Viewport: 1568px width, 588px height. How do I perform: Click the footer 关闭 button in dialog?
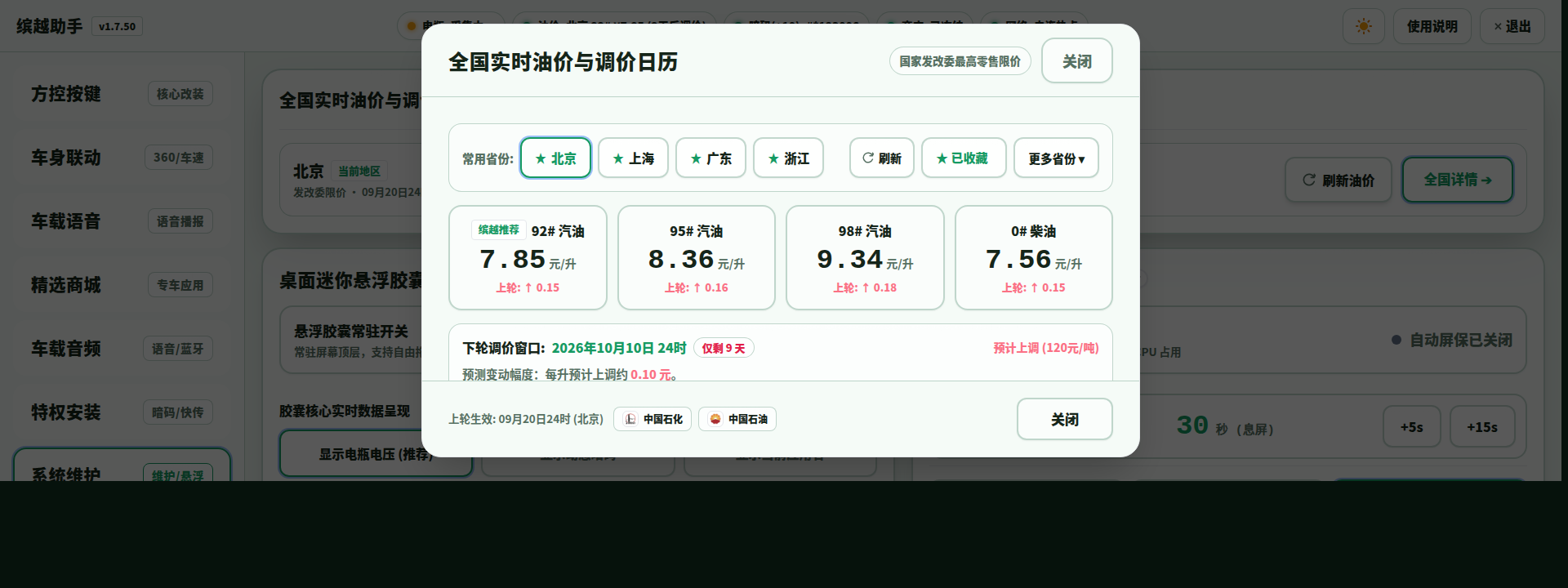click(x=1064, y=419)
